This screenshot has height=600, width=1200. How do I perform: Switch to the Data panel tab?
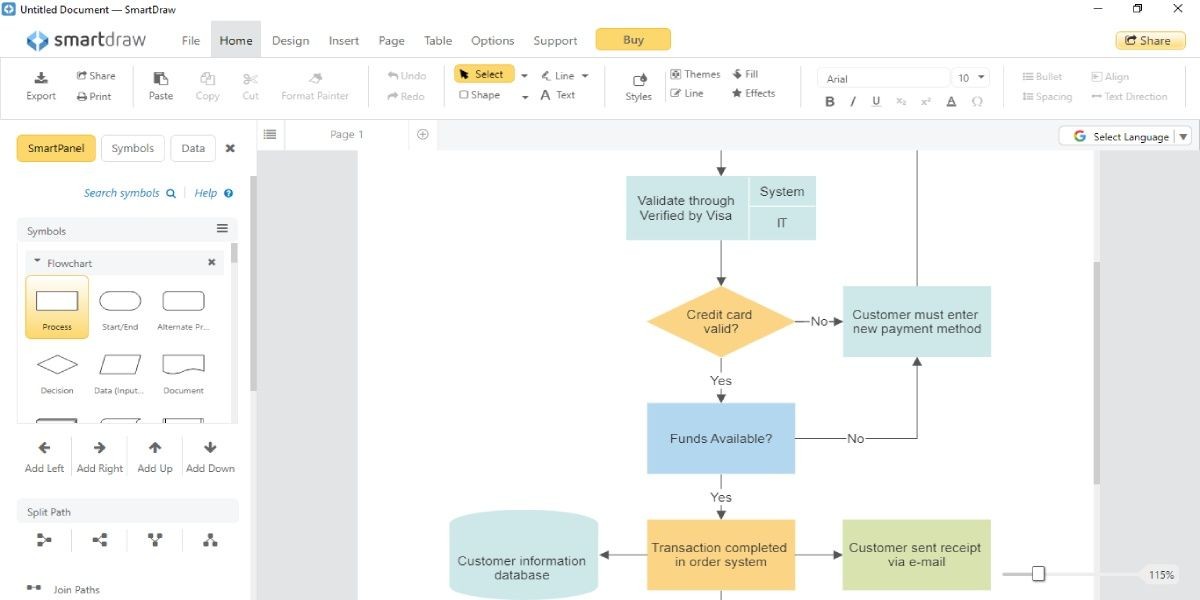click(x=193, y=148)
